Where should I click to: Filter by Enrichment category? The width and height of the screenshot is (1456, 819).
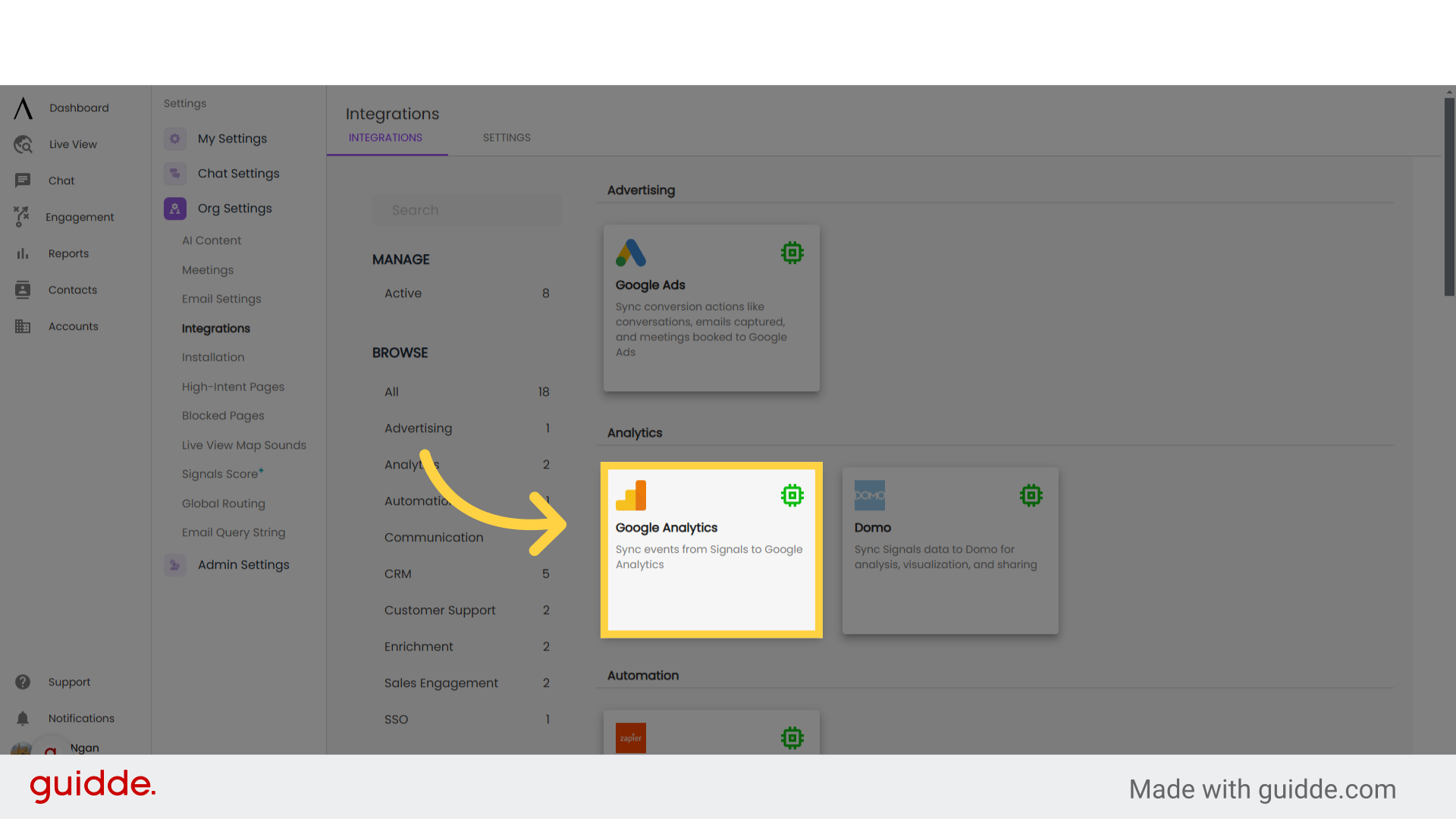click(x=466, y=647)
